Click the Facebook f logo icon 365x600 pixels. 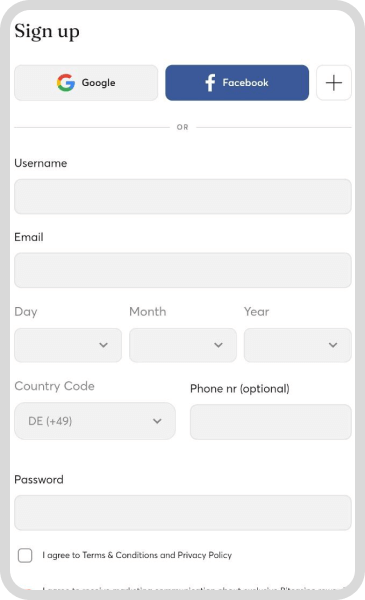click(210, 83)
